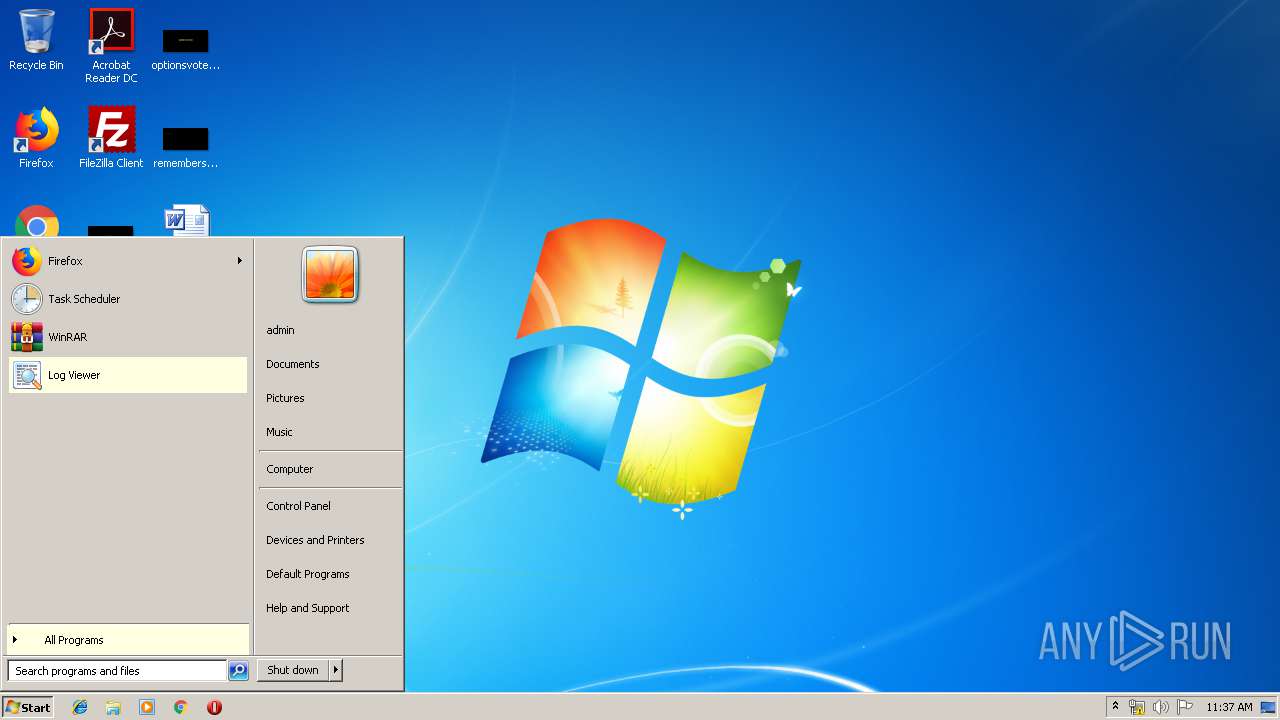Show hidden system tray icons
The height and width of the screenshot is (720, 1280).
[x=1115, y=706]
